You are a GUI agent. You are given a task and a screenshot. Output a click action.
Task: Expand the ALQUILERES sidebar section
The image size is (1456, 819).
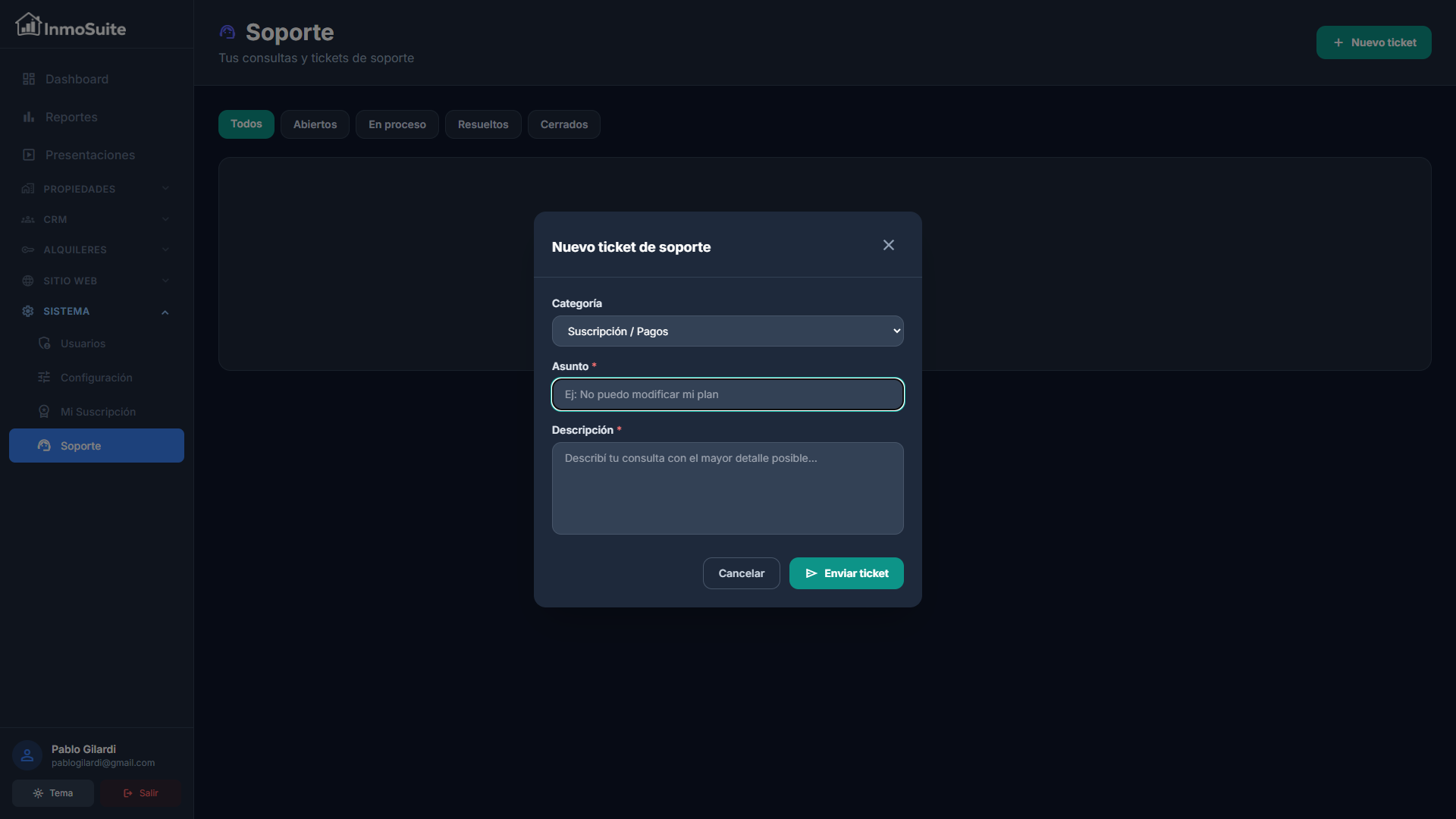click(x=96, y=249)
